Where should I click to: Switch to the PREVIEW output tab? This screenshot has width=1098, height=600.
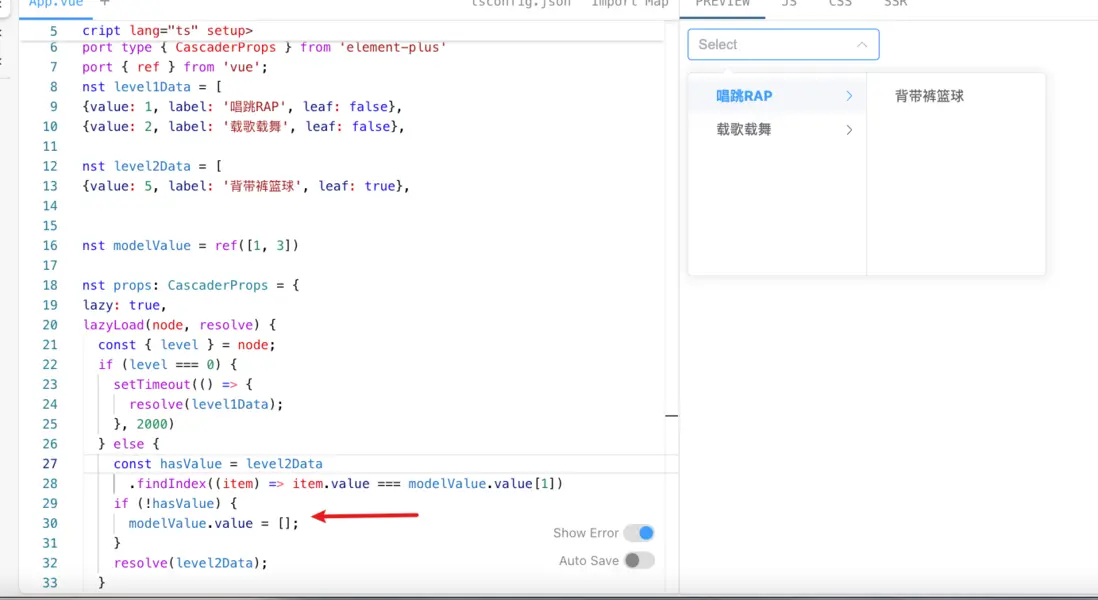click(722, 4)
